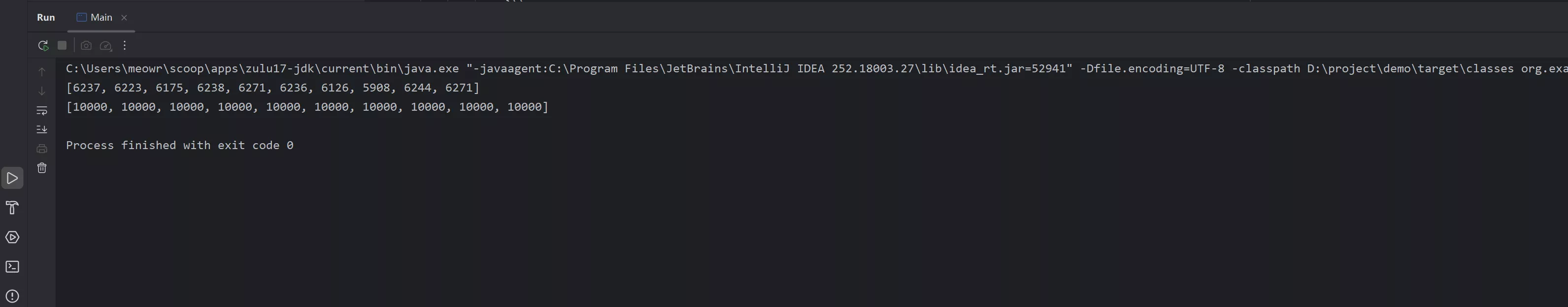Click the profiler gauge icon

pos(105,46)
